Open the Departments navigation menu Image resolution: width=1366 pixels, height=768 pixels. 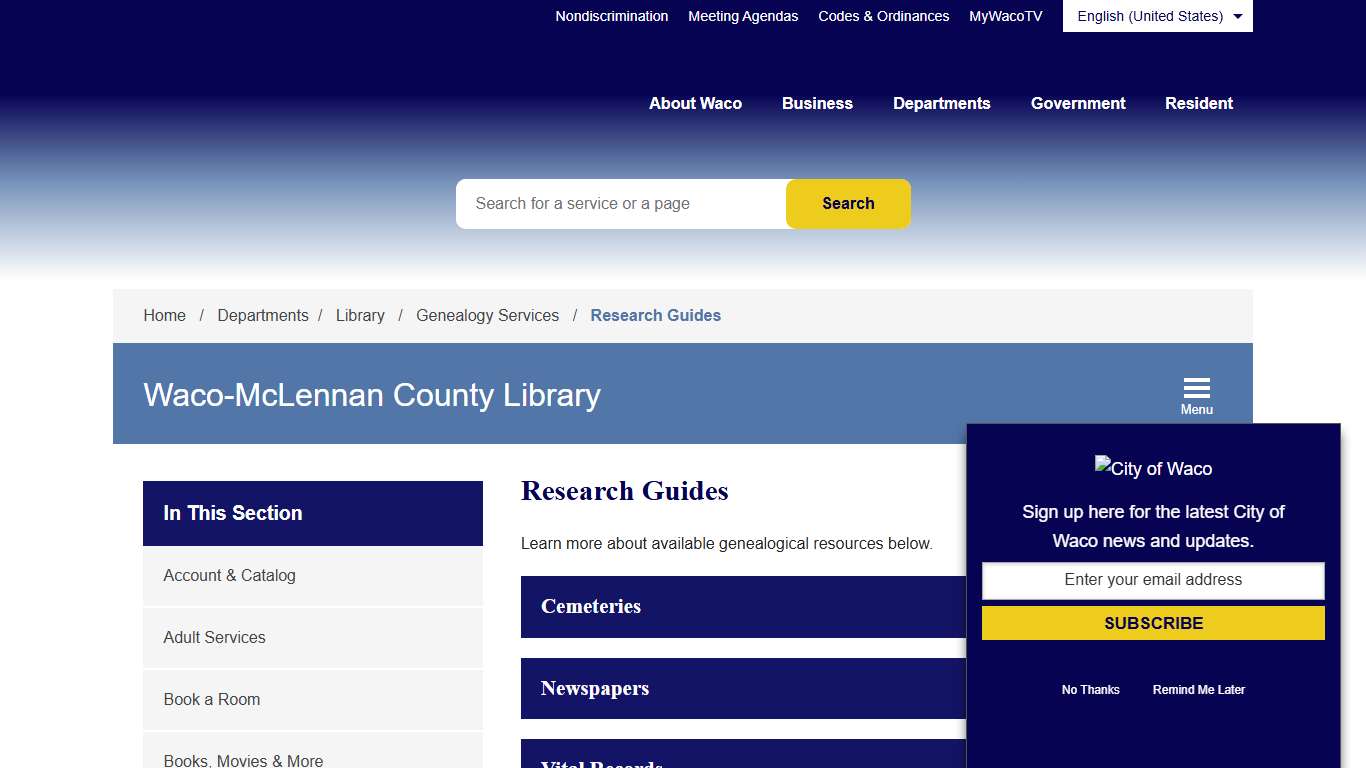point(941,103)
